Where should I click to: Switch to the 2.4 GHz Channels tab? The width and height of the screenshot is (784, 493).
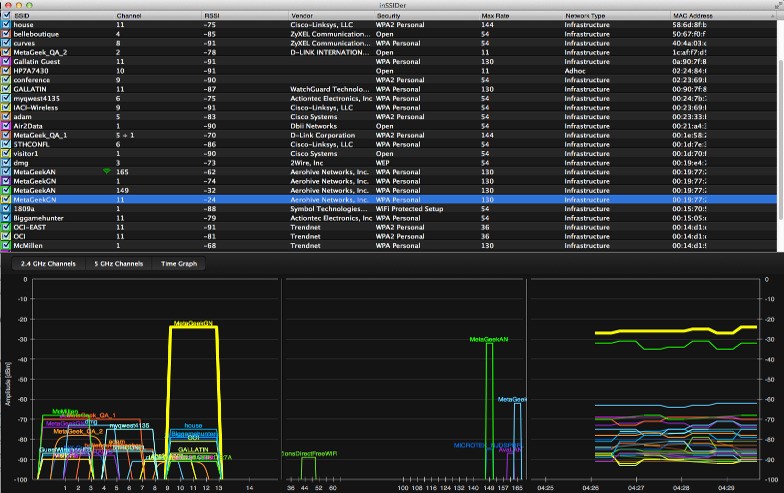point(48,265)
